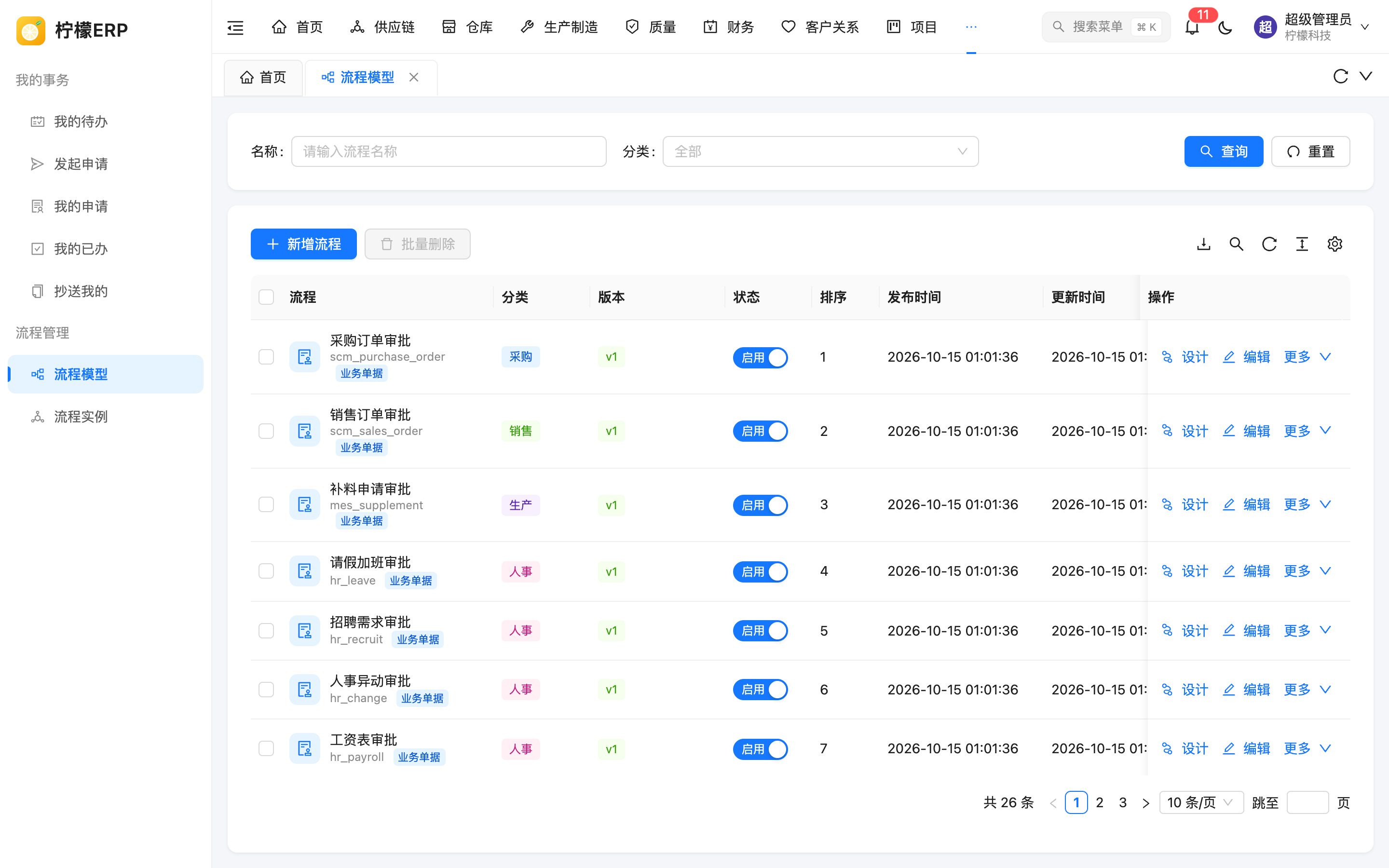Screen dimensions: 1389x868
Task: Open the 生产制造 top menu
Action: [558, 27]
